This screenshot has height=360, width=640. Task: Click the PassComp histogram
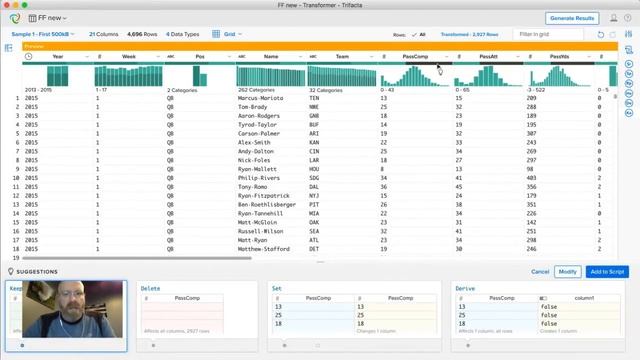point(415,76)
